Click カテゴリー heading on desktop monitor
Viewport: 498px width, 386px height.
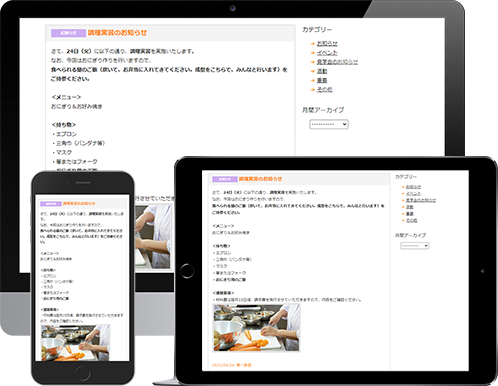[x=317, y=30]
